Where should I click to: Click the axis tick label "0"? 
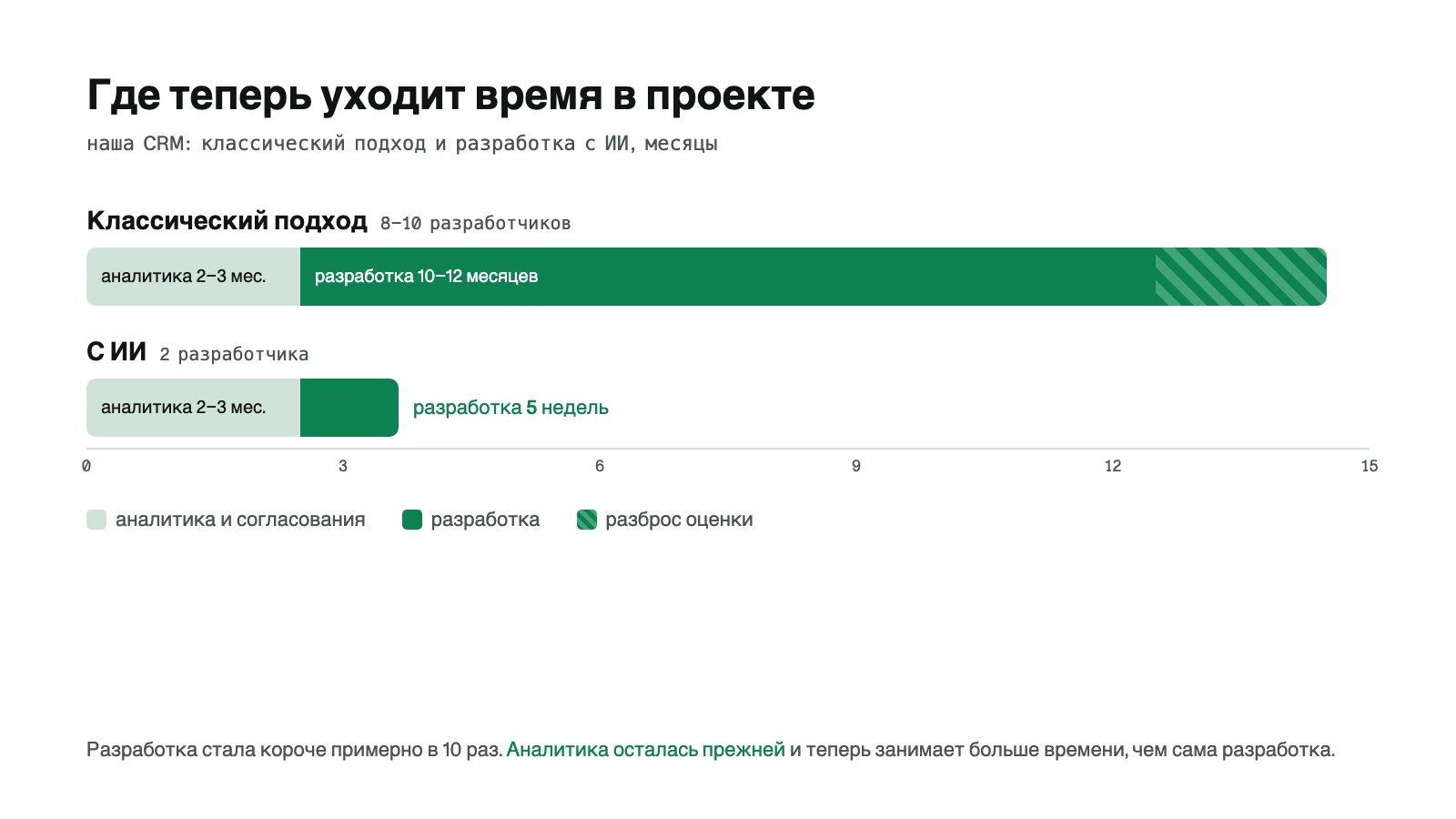coord(86,466)
